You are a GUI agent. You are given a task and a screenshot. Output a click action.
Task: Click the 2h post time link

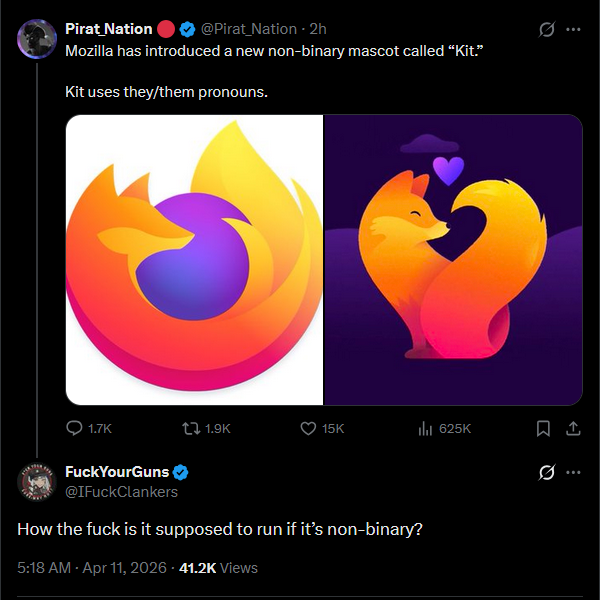318,29
